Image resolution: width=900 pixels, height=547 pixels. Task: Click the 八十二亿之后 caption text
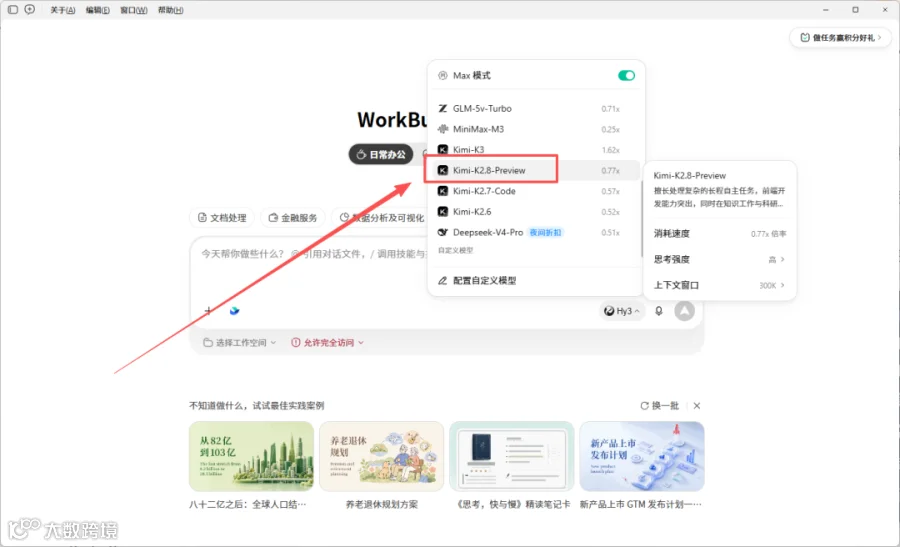point(247,505)
